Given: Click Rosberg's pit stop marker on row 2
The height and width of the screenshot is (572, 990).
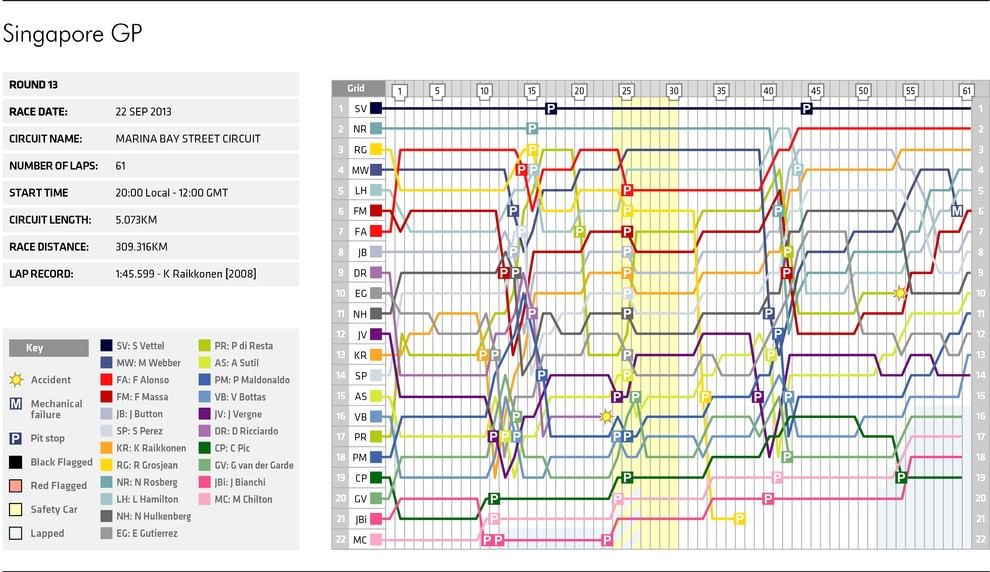Looking at the screenshot, I should pos(532,128).
